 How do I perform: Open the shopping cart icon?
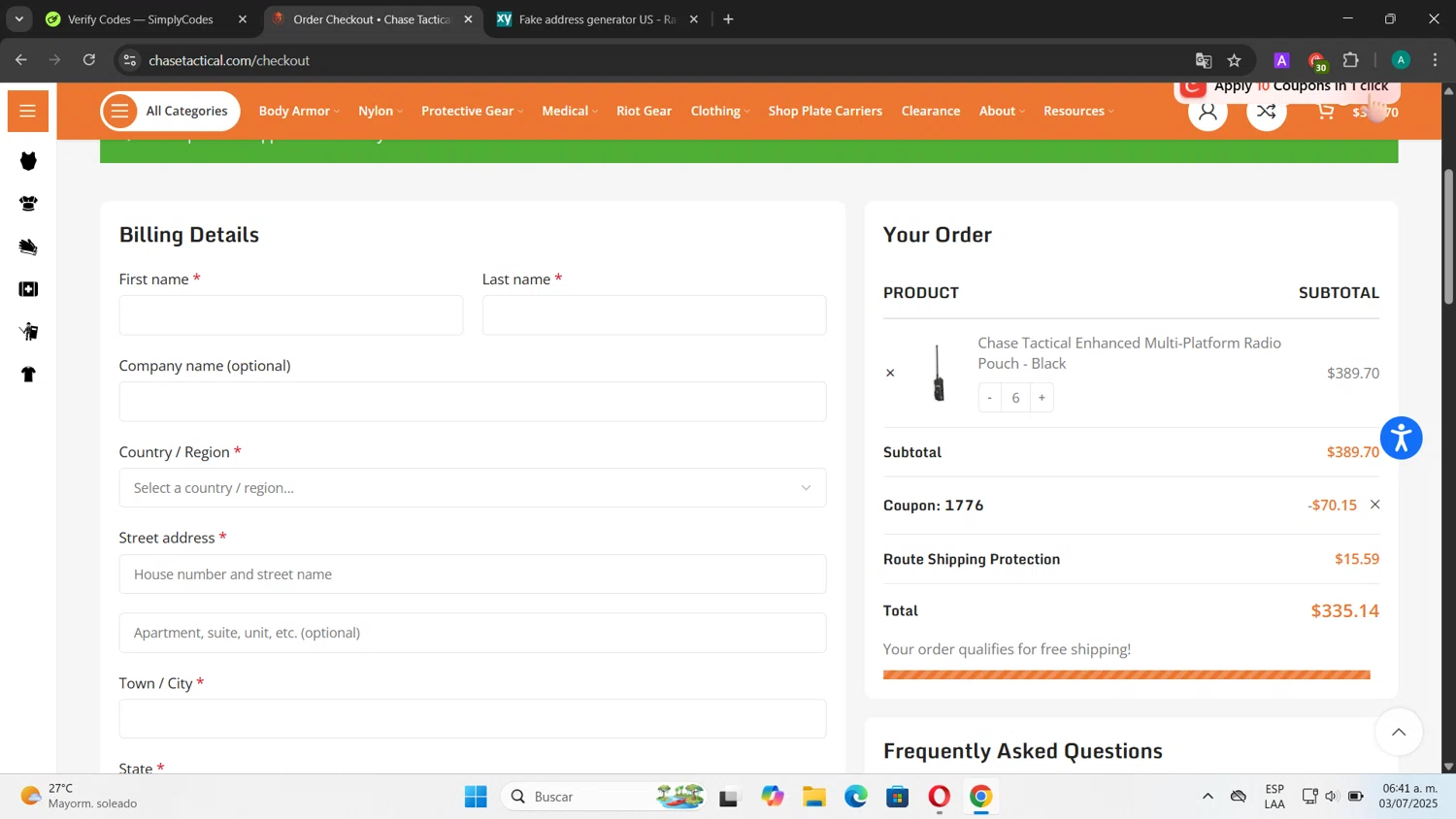[x=1326, y=112]
